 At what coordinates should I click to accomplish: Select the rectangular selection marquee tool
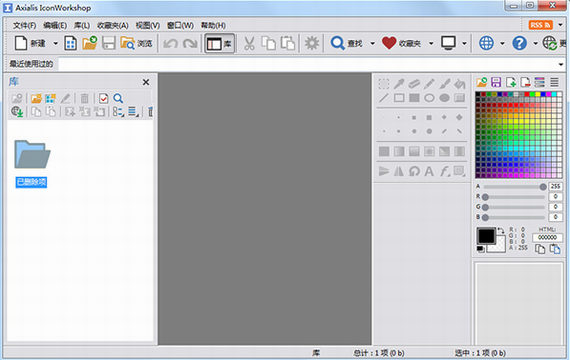point(384,84)
